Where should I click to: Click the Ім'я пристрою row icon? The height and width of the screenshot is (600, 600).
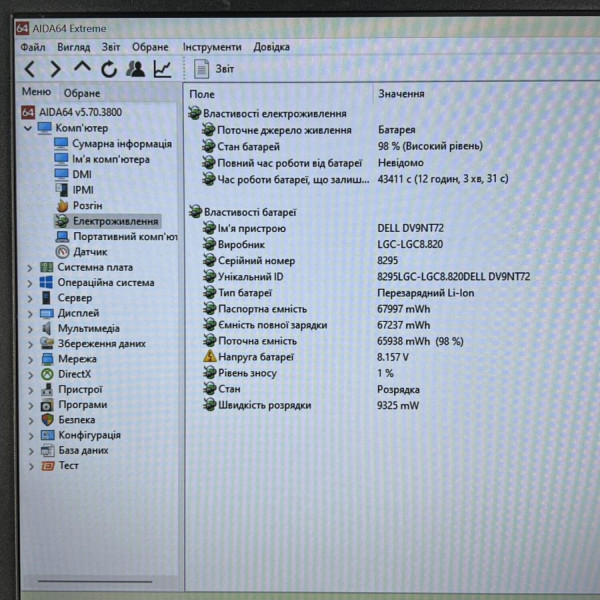209,228
